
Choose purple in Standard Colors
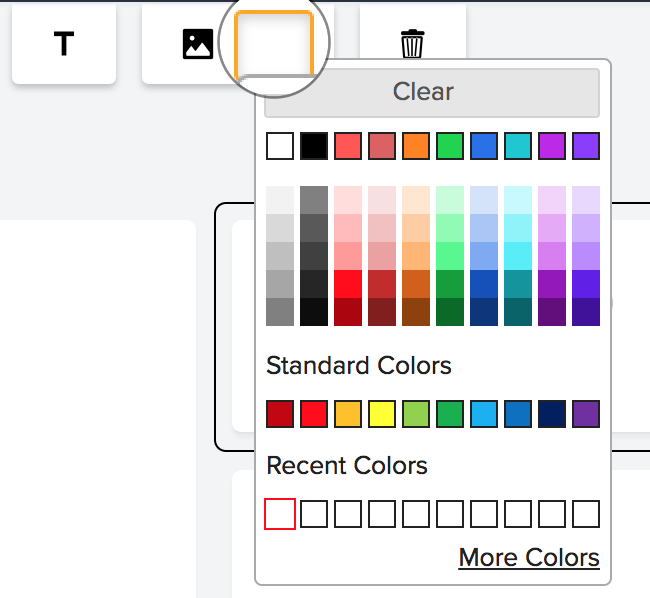(586, 414)
